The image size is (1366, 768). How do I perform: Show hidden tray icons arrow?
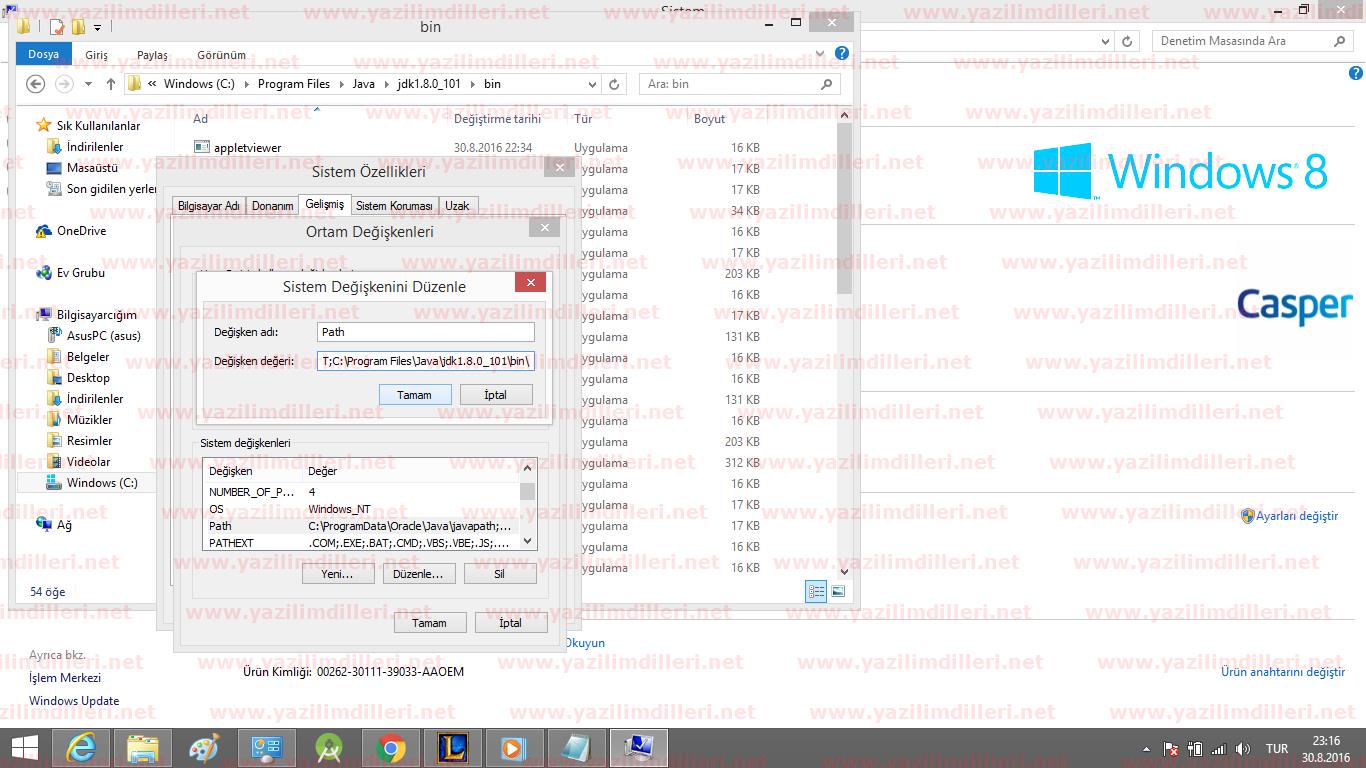[x=1146, y=749]
